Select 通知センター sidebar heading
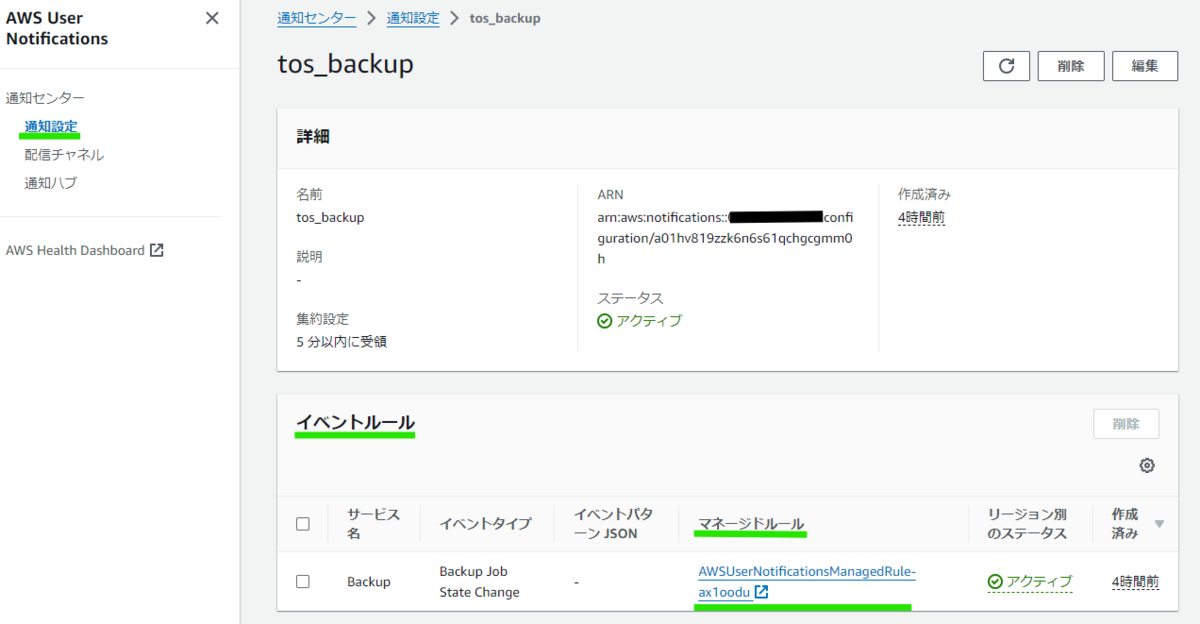 45,98
